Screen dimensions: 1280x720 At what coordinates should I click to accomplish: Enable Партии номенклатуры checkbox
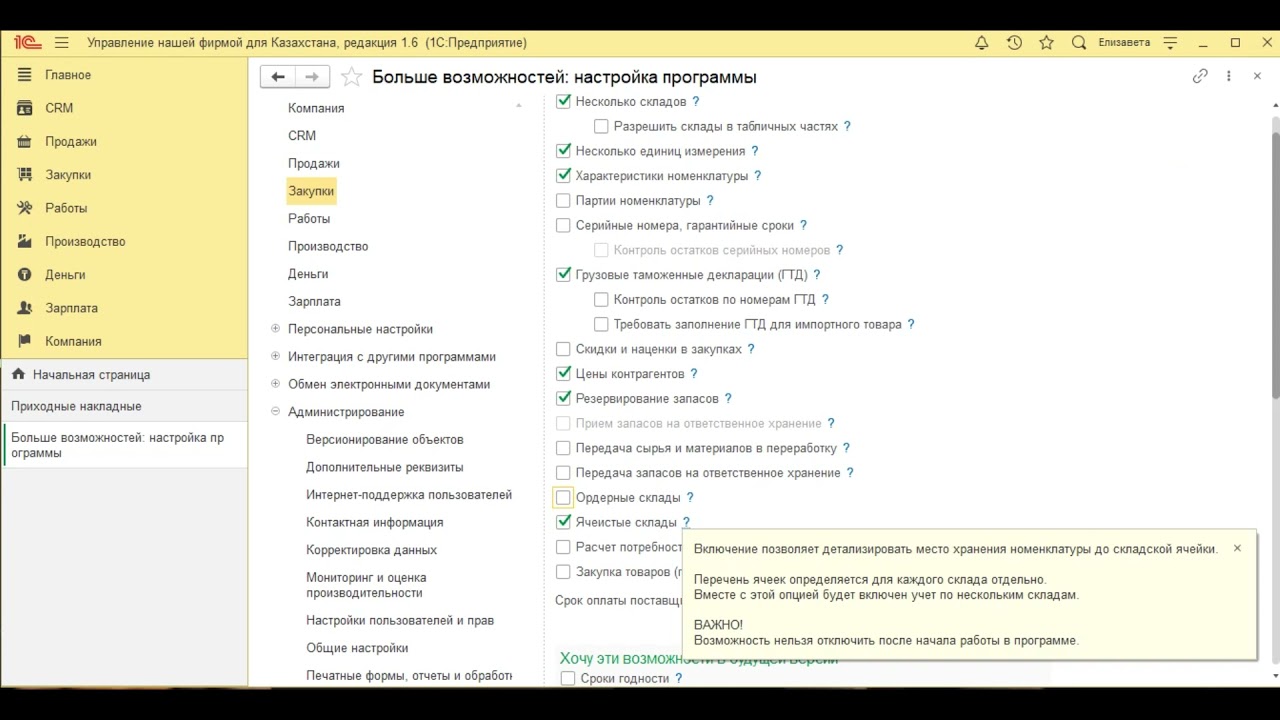[x=563, y=200]
